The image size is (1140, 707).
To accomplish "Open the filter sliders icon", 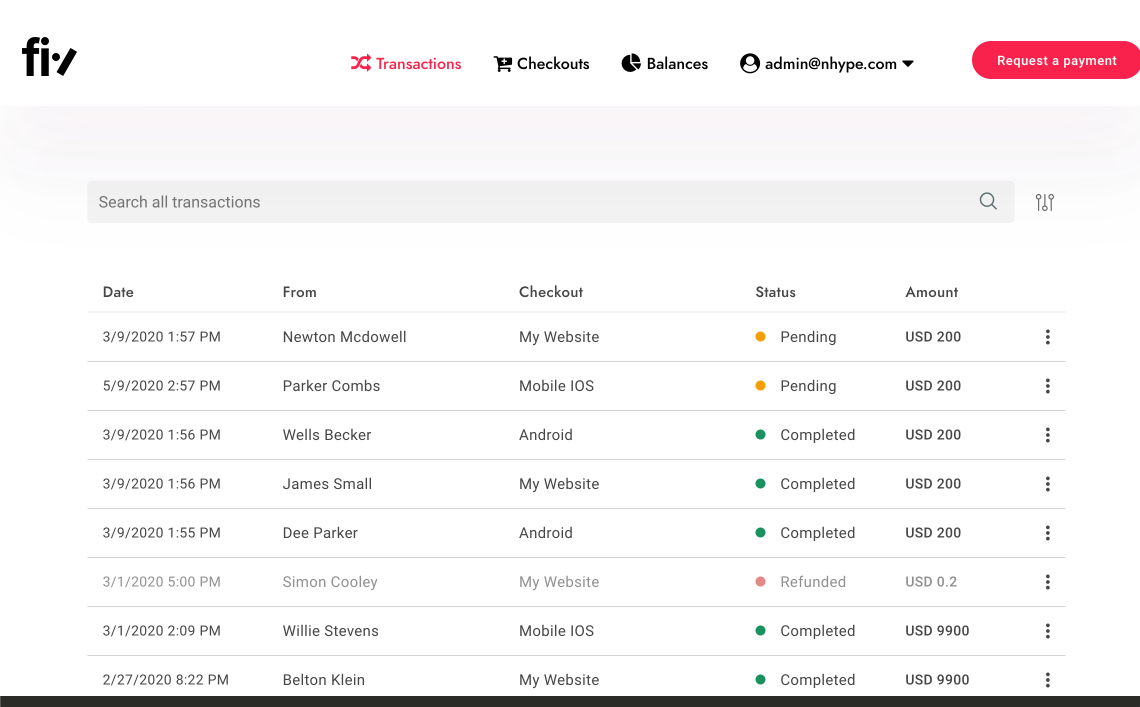I will 1045,202.
